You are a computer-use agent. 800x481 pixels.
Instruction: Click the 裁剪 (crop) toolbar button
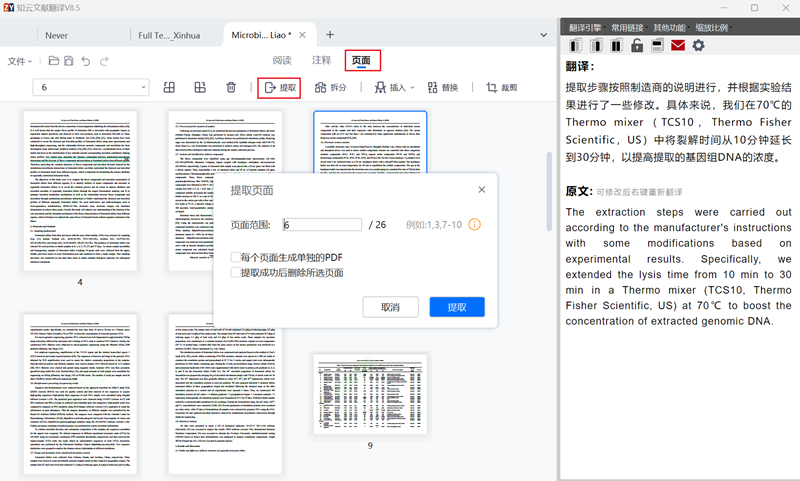(502, 88)
